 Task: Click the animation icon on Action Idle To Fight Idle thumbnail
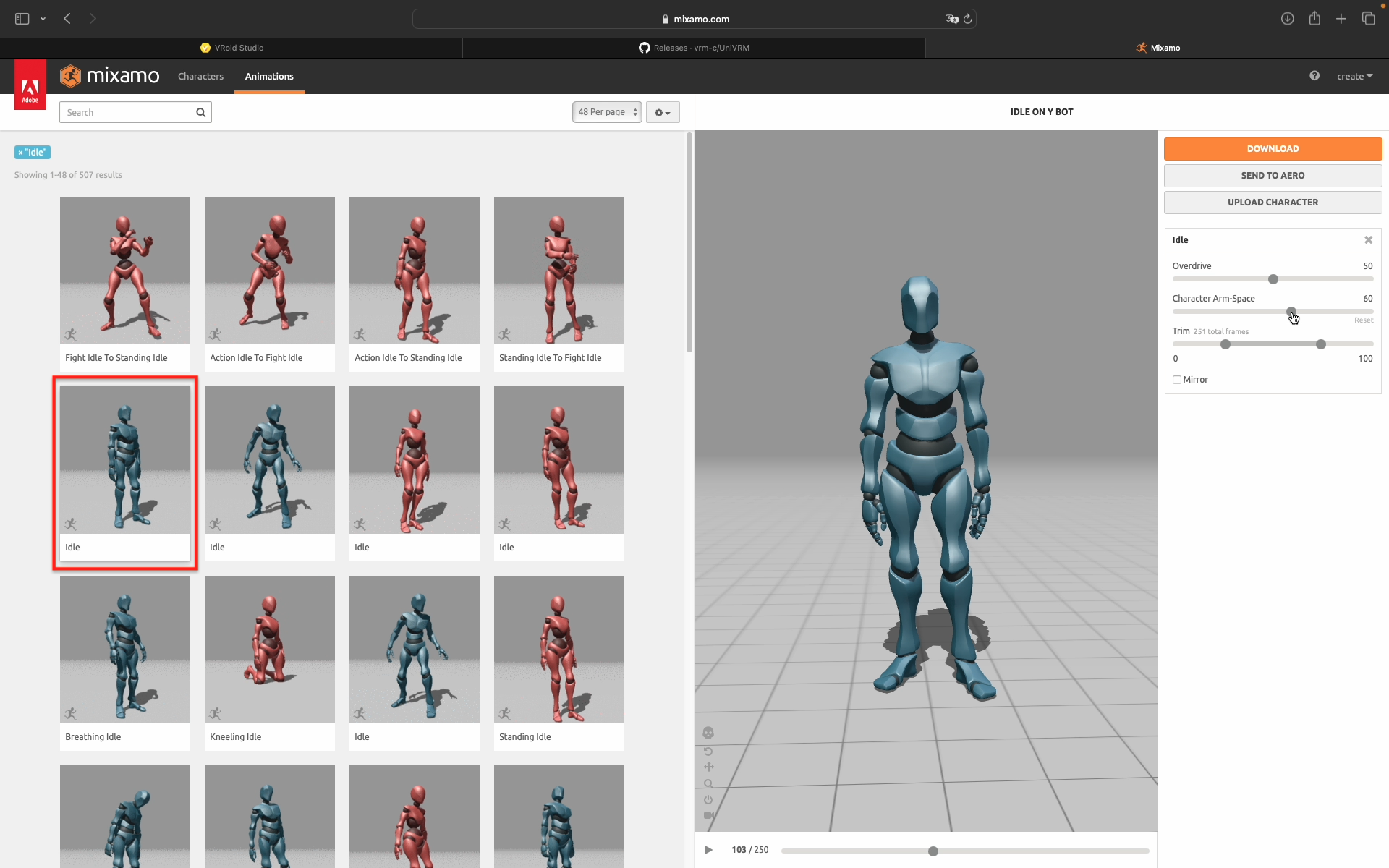(x=215, y=335)
